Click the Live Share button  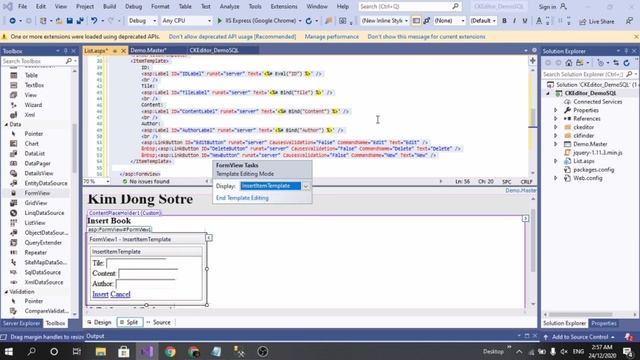point(597,21)
